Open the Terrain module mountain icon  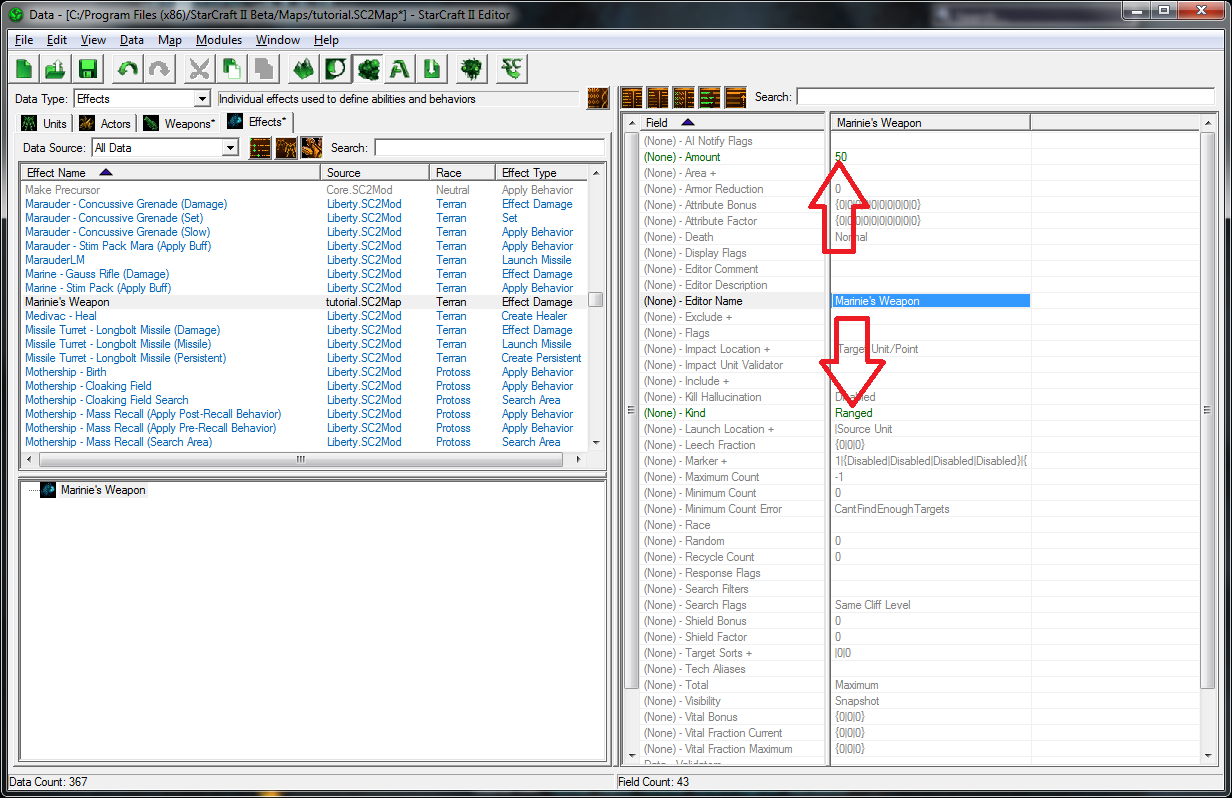[x=304, y=69]
